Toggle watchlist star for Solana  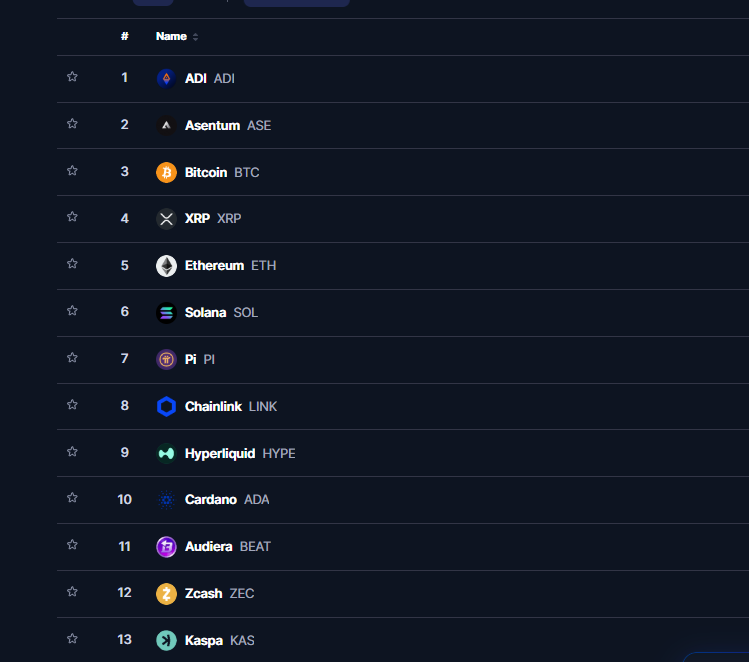[72, 310]
